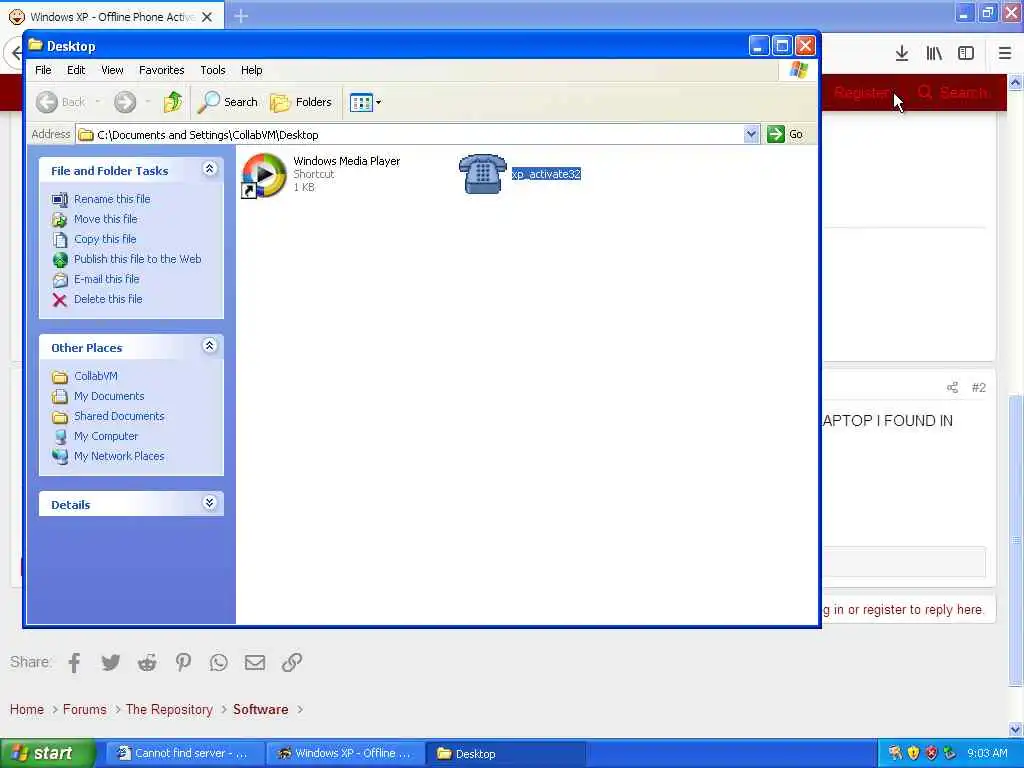The height and width of the screenshot is (768, 1024).
Task: Open the Help menu
Action: pos(251,70)
